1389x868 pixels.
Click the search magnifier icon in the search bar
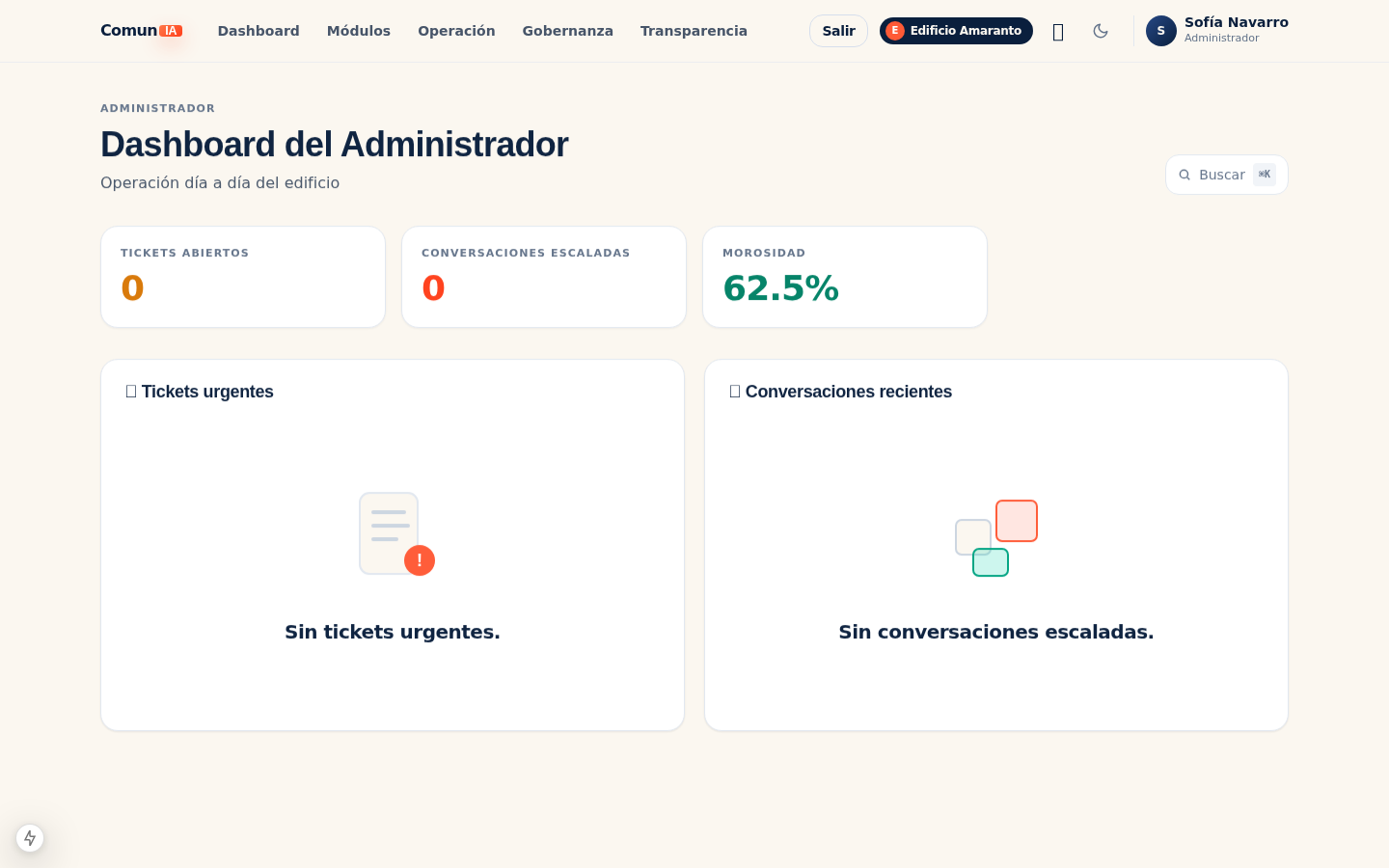1185,175
